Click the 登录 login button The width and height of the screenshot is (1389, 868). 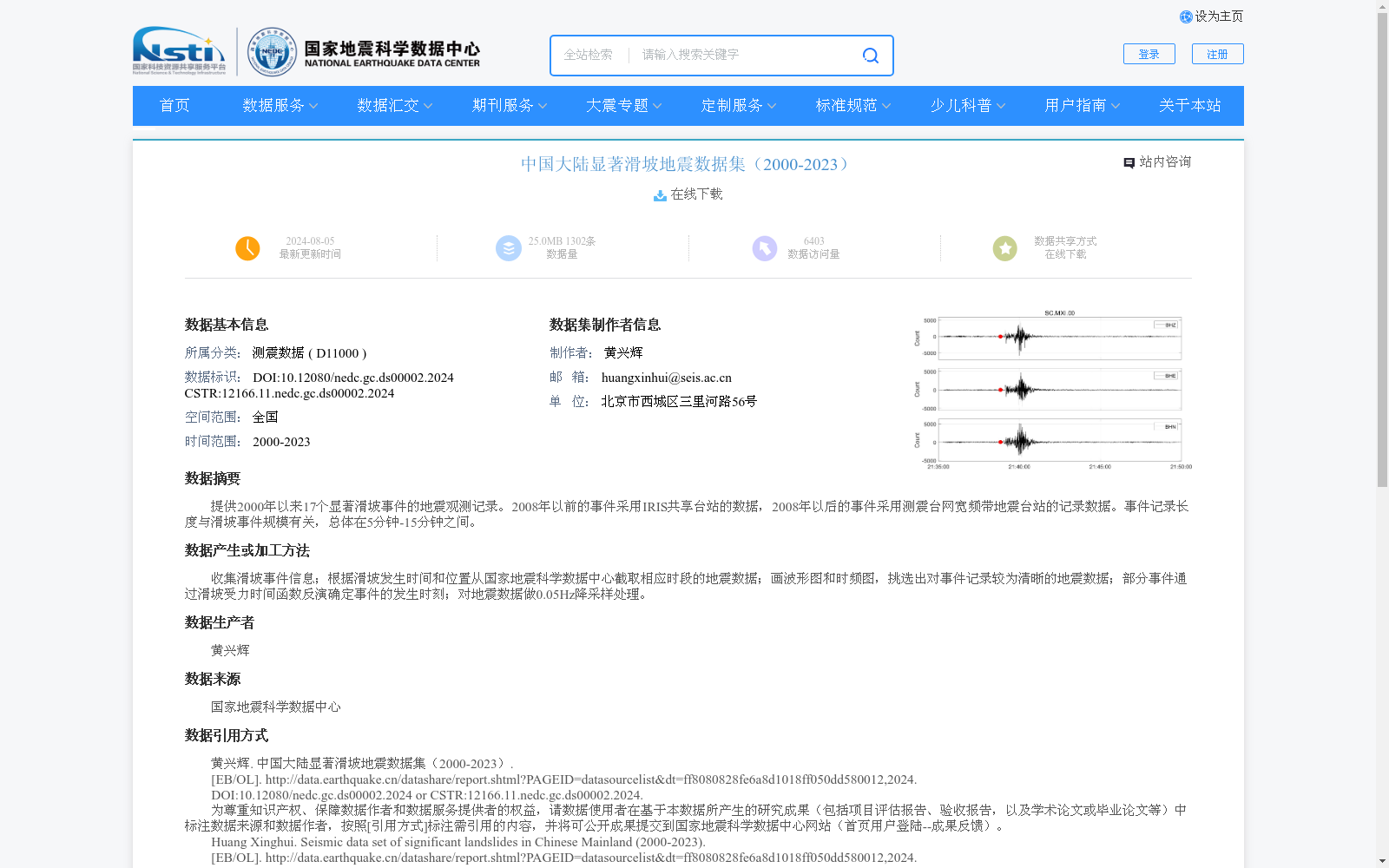(x=1149, y=54)
